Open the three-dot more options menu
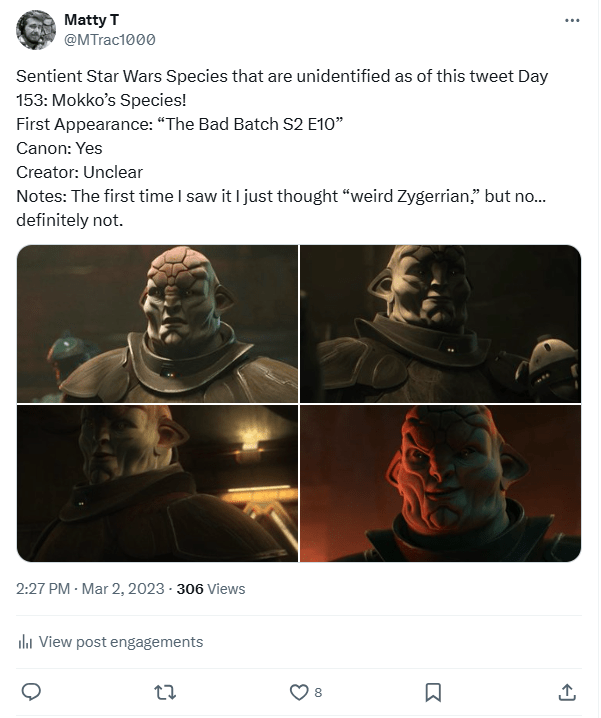The image size is (601, 718). click(x=572, y=20)
